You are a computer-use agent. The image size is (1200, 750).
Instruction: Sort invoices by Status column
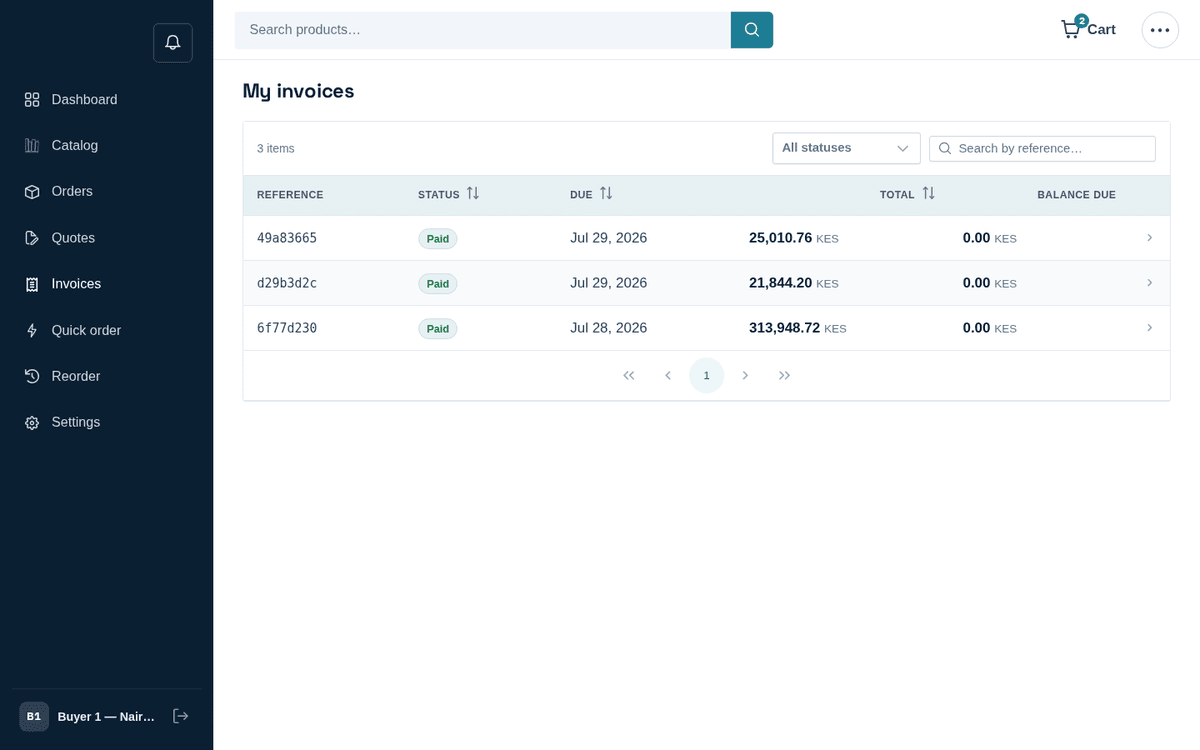tap(473, 194)
